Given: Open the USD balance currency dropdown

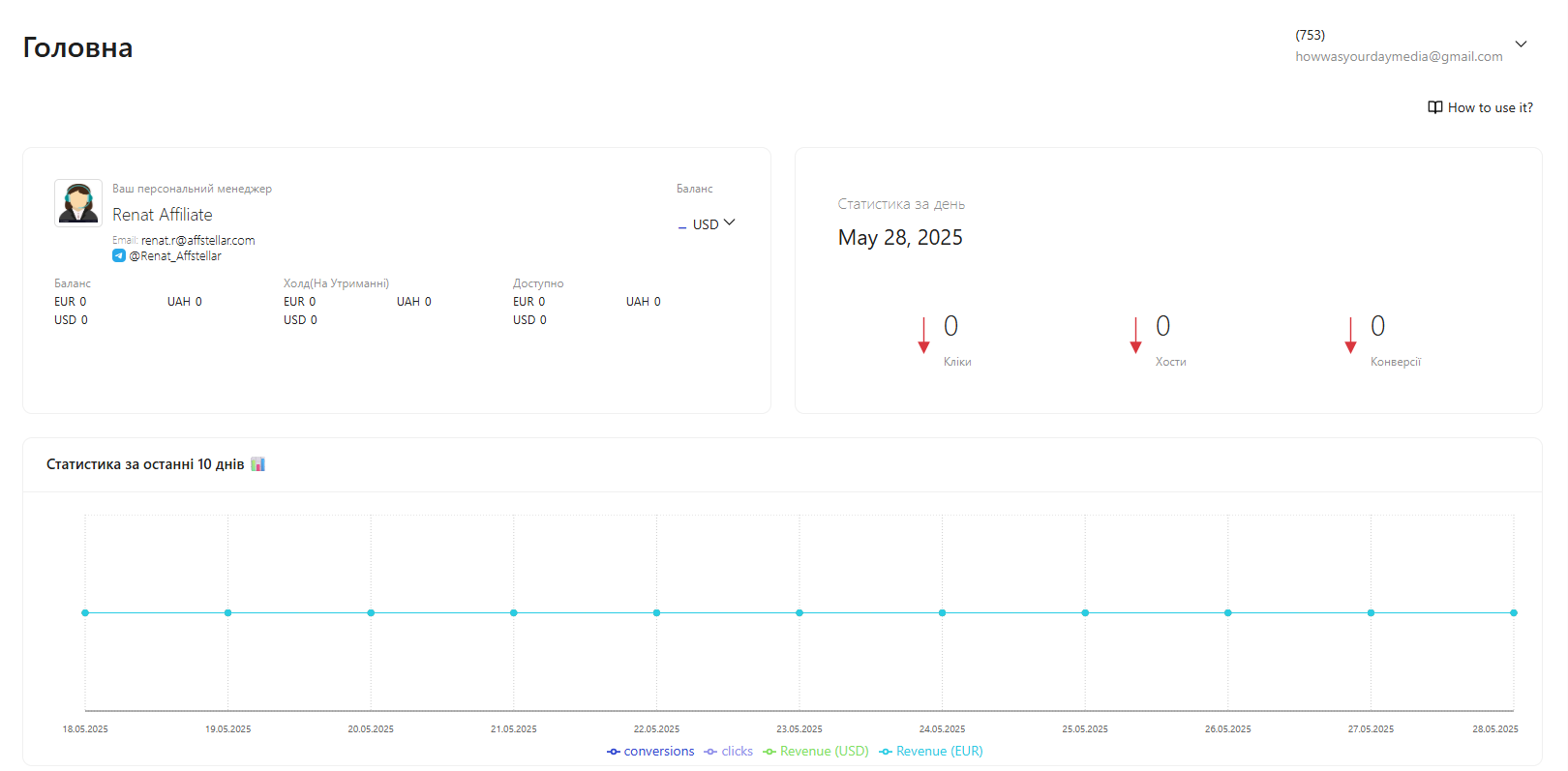Looking at the screenshot, I should 713,224.
